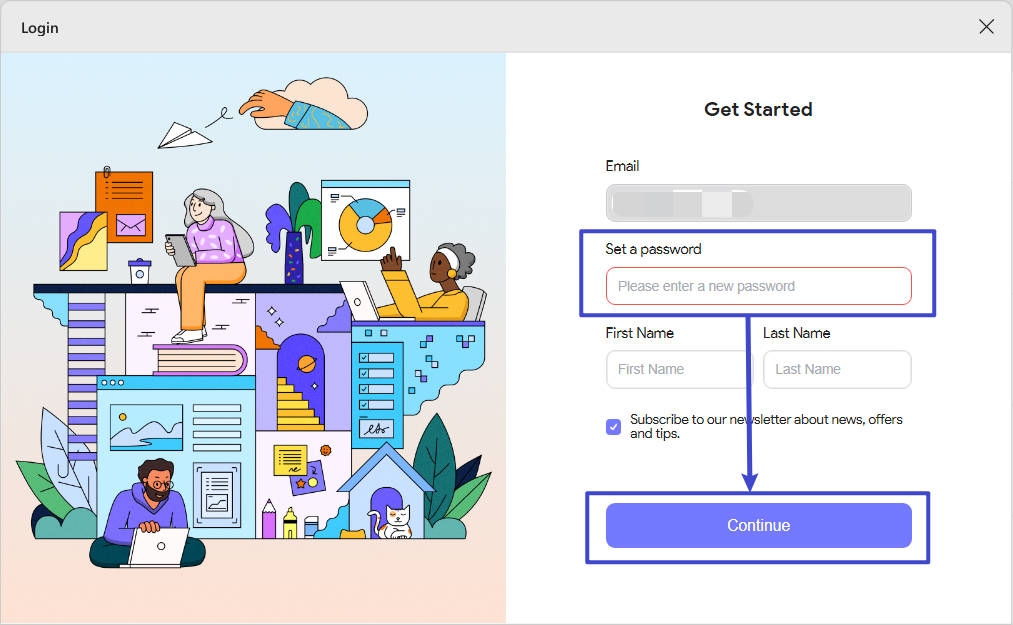Click the bearded man's laptop
Screen dimensions: 1013x625
click(x=157, y=547)
